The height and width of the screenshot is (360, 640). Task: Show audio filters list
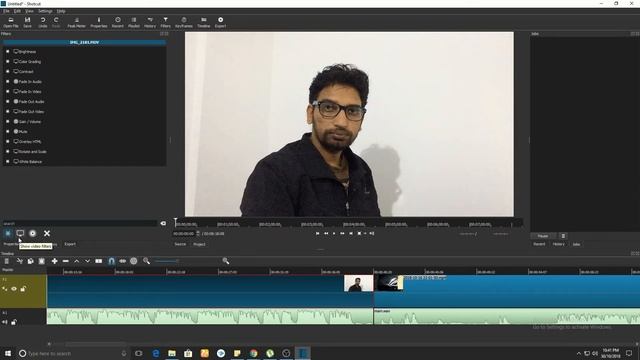click(33, 233)
